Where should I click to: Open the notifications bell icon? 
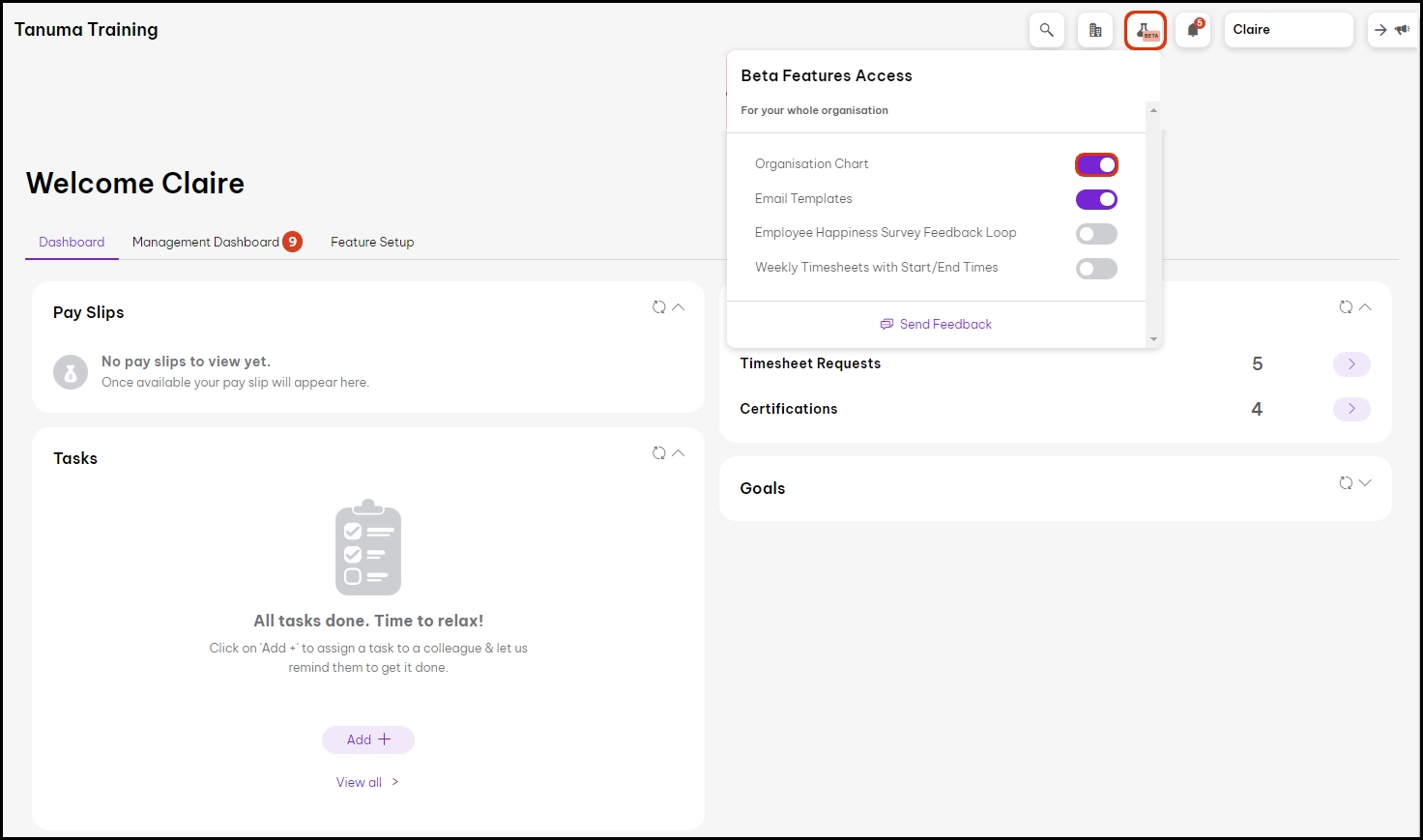click(x=1193, y=30)
